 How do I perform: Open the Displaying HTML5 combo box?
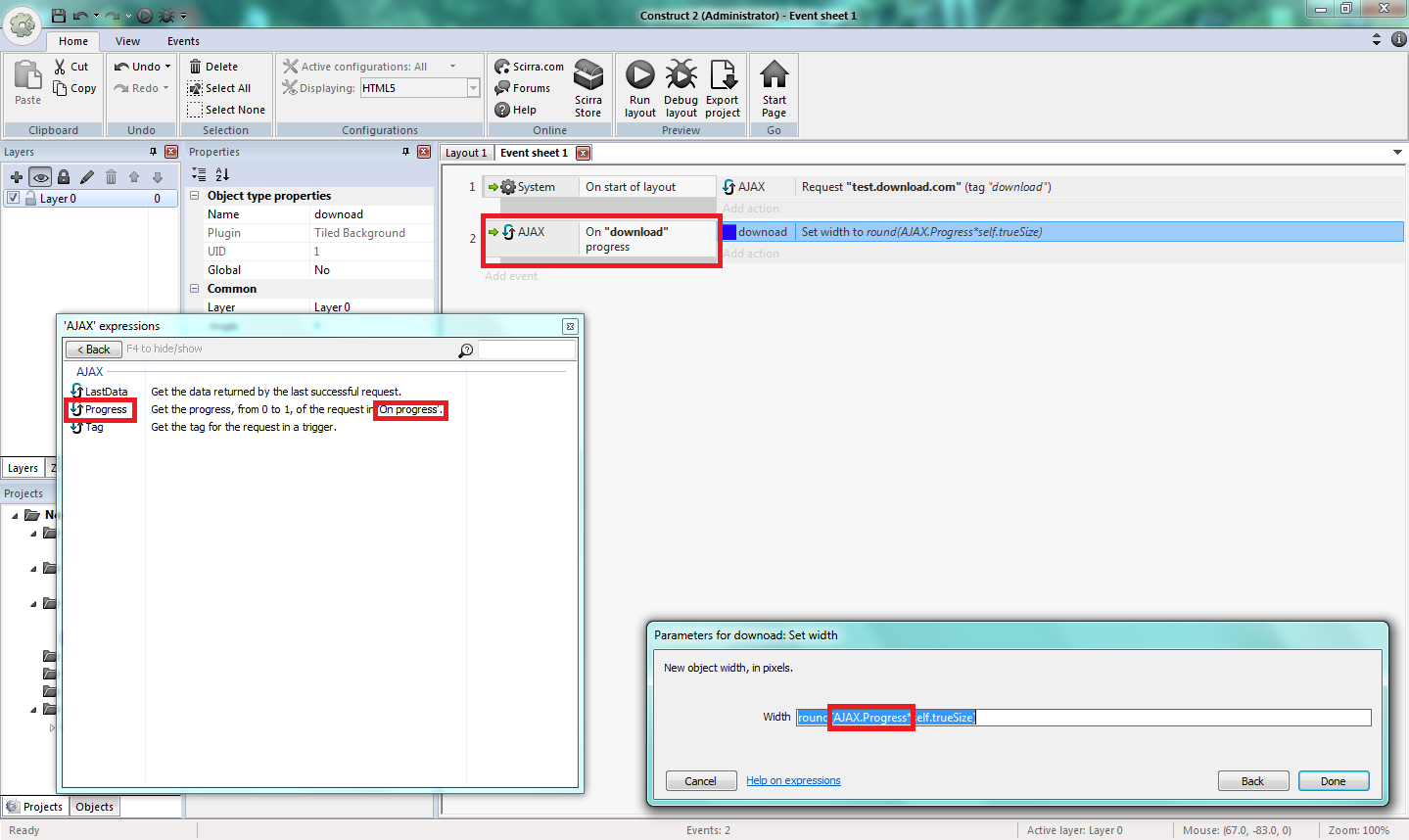pyautogui.click(x=420, y=88)
